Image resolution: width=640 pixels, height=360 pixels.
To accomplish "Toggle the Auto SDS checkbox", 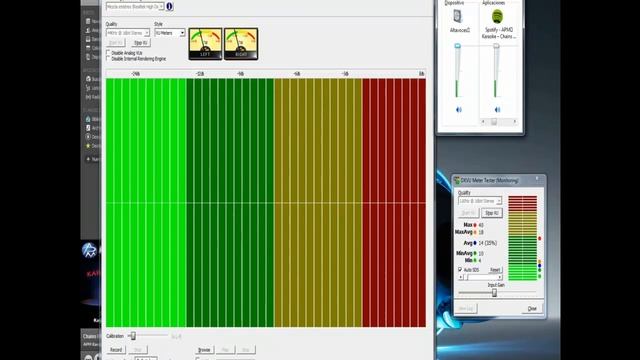I will point(460,269).
